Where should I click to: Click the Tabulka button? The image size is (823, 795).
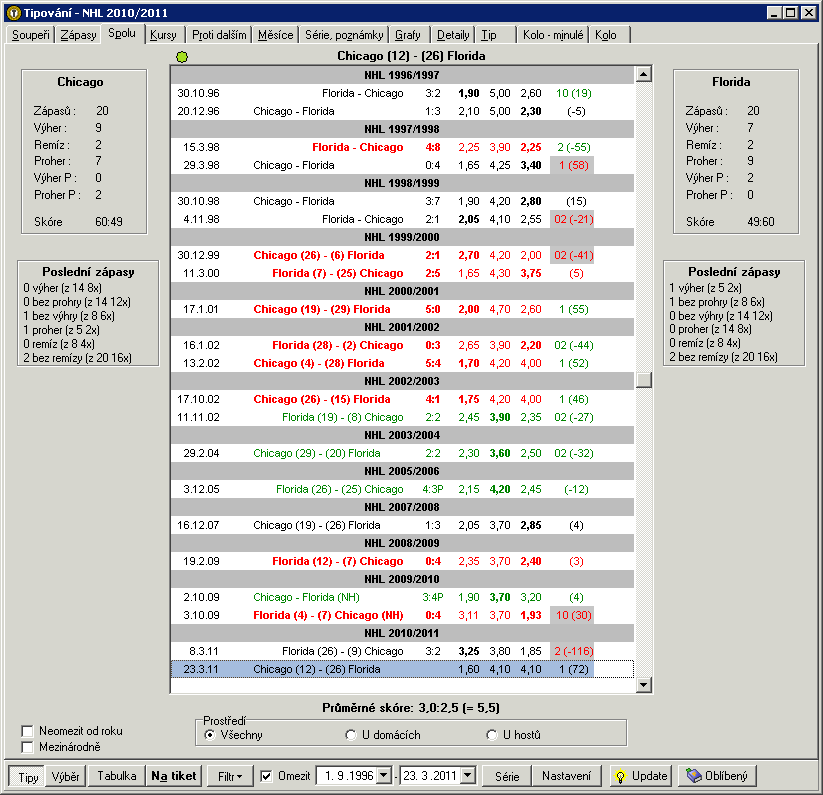pos(117,776)
